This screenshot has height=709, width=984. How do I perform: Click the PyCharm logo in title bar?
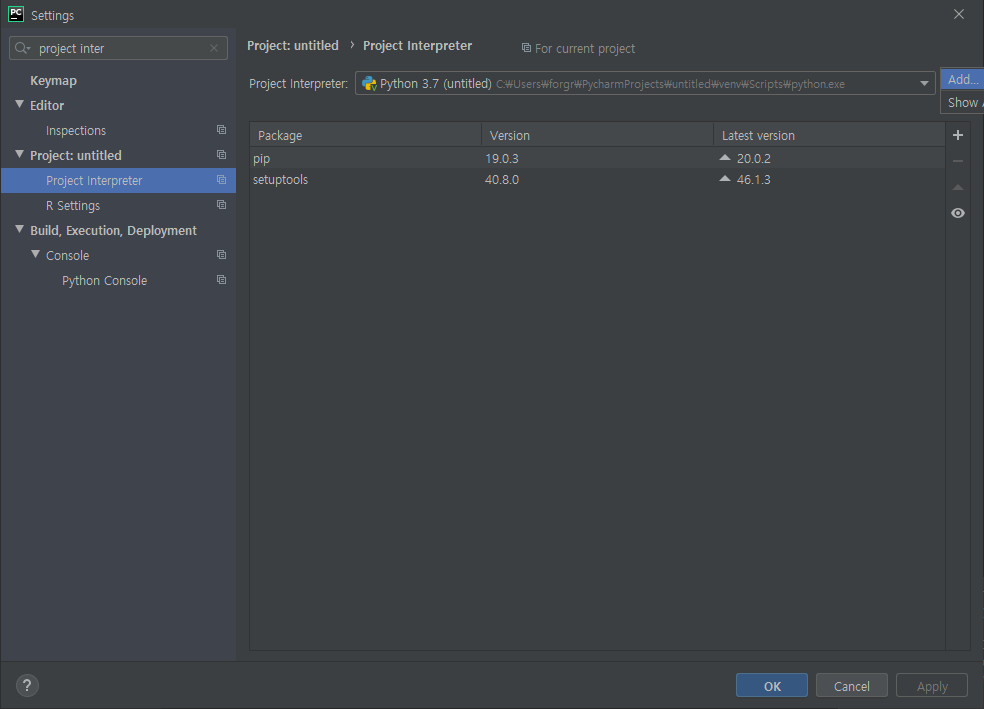pyautogui.click(x=16, y=14)
